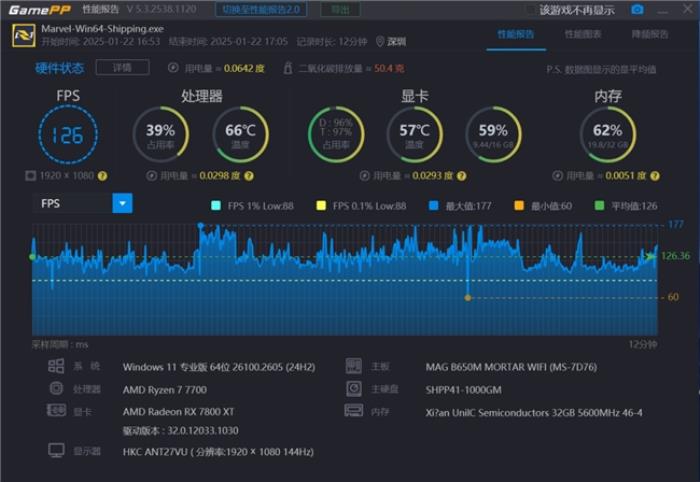The width and height of the screenshot is (700, 482).
Task: Click the processor 39% usage gauge
Action: coord(161,135)
